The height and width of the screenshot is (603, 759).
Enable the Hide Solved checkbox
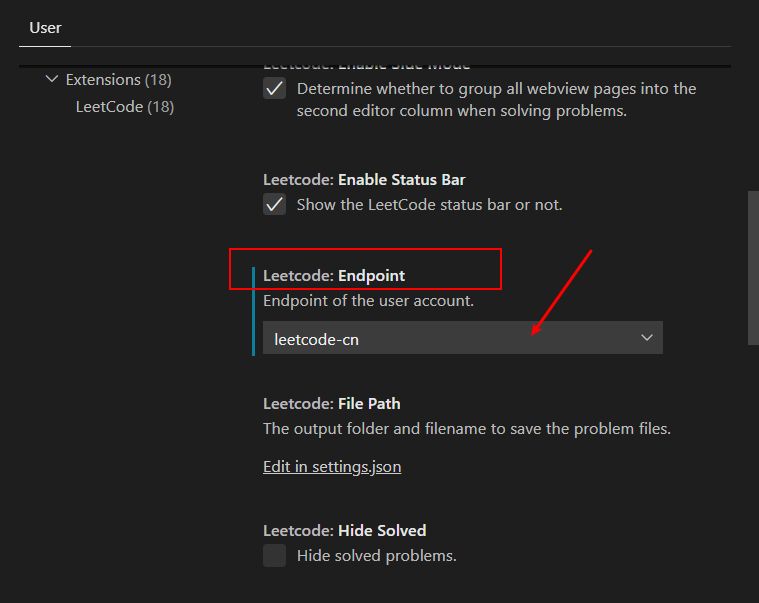tap(274, 556)
